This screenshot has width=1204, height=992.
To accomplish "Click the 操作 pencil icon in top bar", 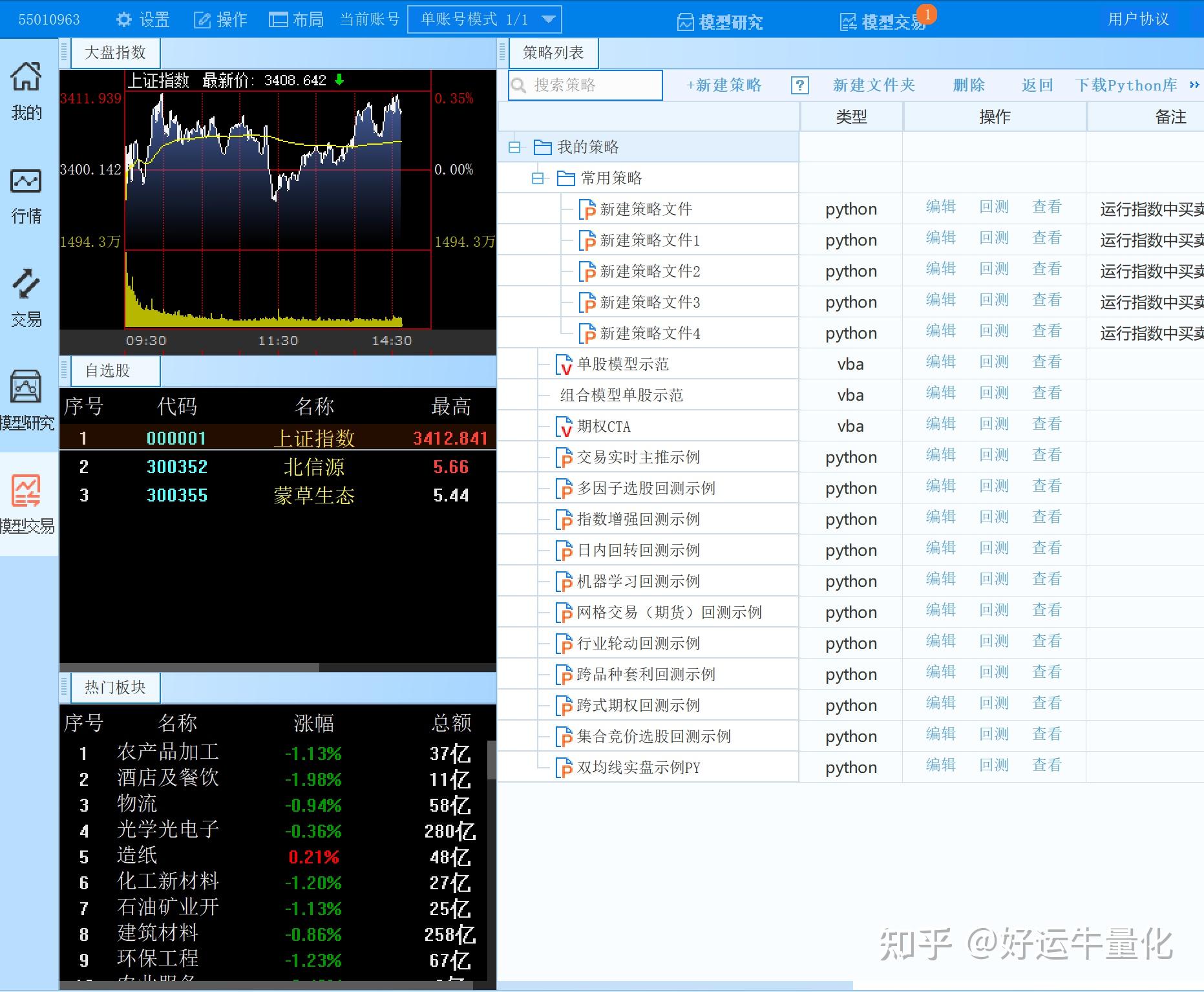I will click(202, 19).
